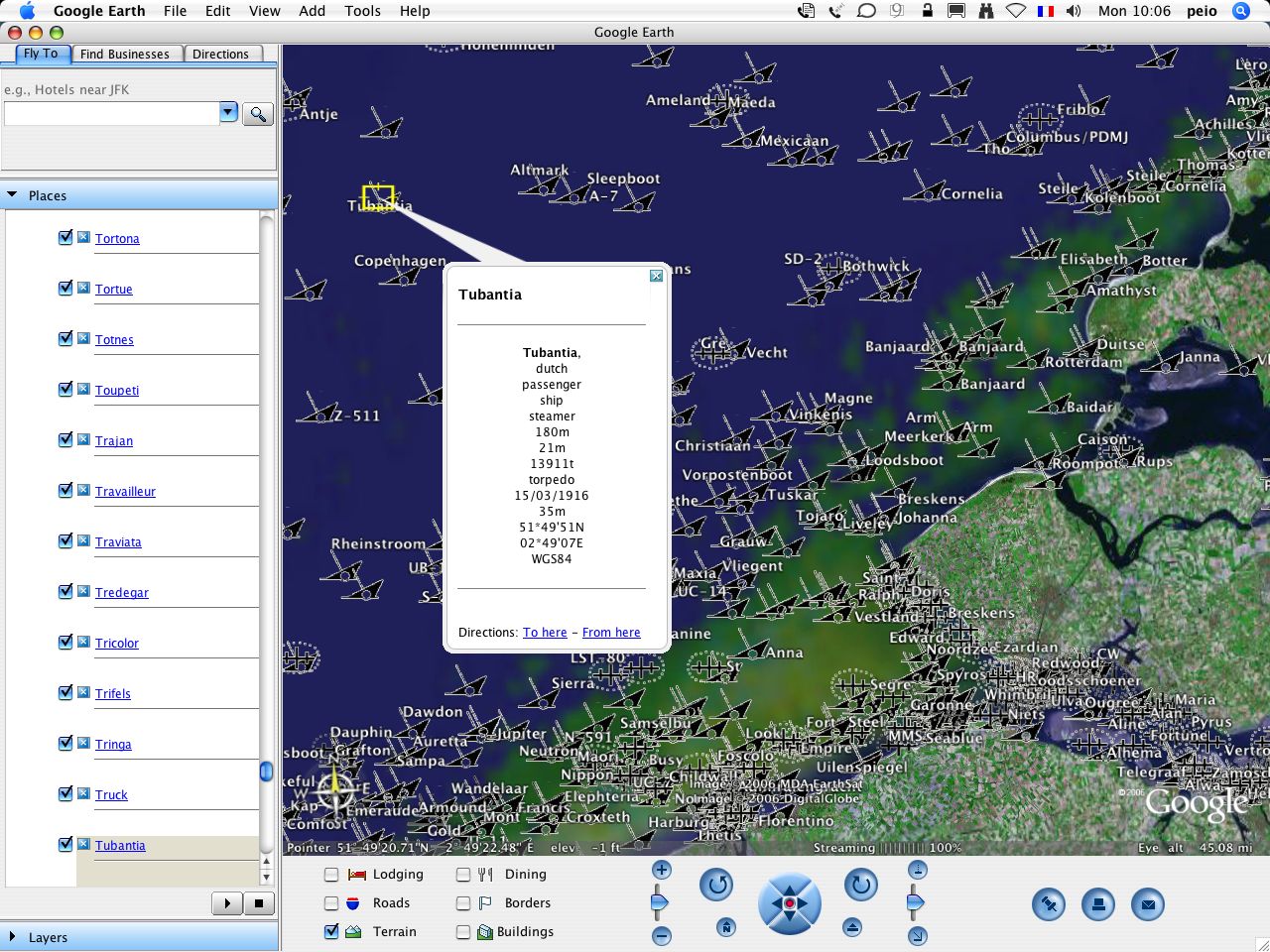Viewport: 1270px width, 952px height.
Task: Click the Places scrollbar down arrow
Action: [x=266, y=878]
